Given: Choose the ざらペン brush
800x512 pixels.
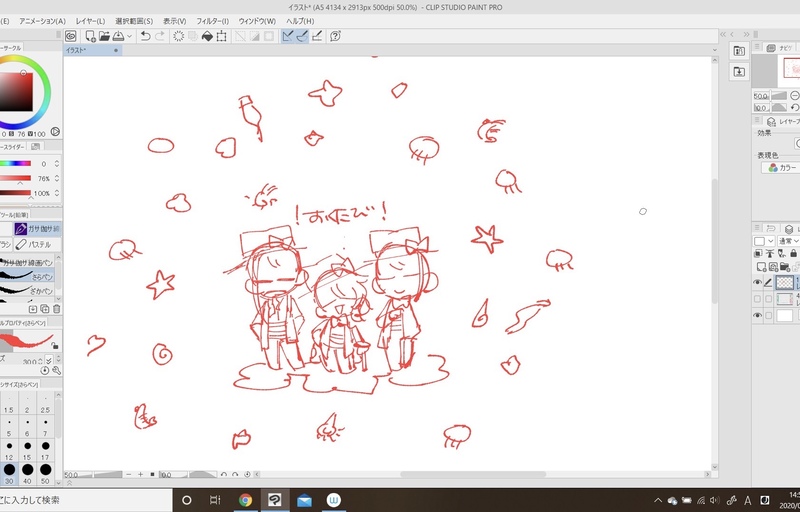Looking at the screenshot, I should [27, 276].
